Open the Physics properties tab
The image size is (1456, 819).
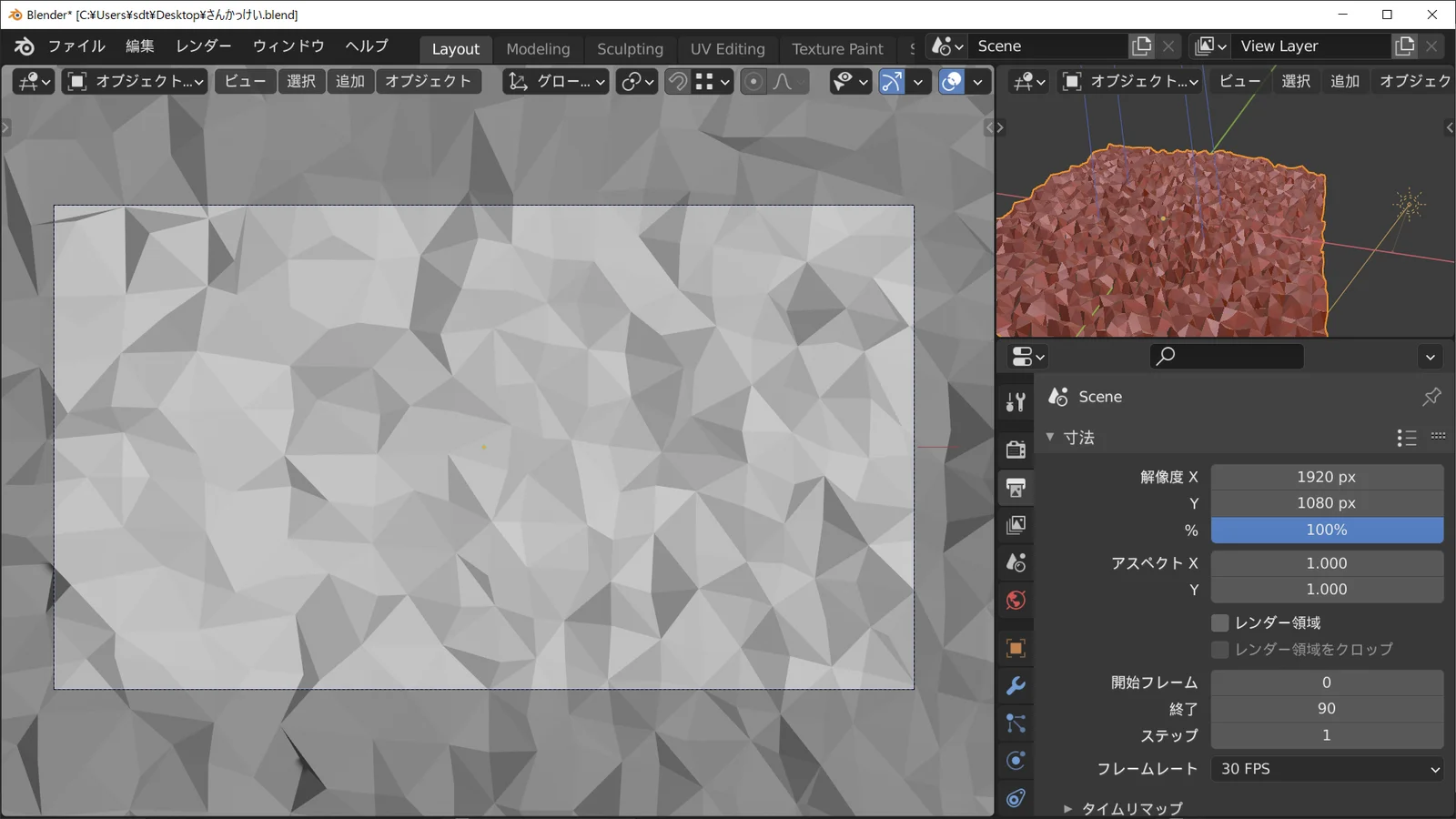click(1016, 761)
